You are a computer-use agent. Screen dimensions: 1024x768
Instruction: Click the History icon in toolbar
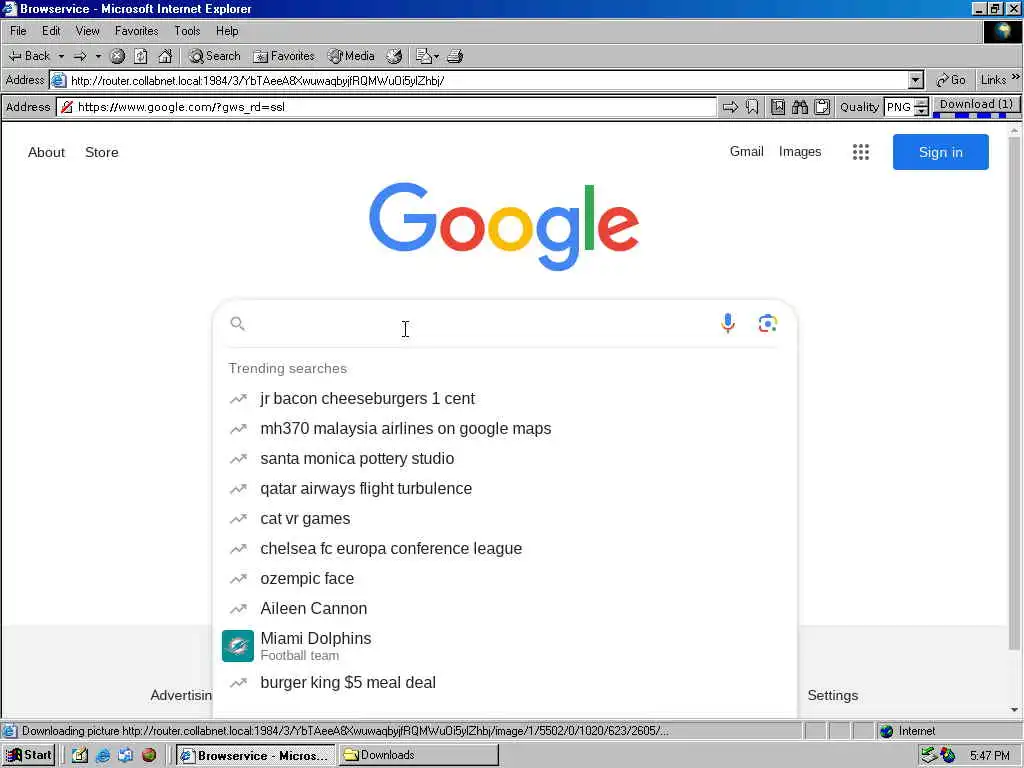point(394,56)
